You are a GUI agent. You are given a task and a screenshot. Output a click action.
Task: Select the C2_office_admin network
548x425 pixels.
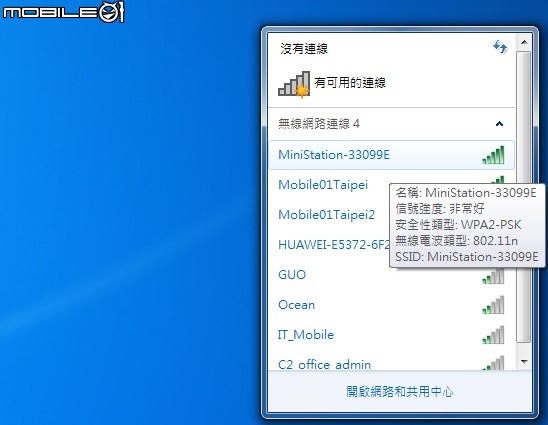pyautogui.click(x=391, y=361)
